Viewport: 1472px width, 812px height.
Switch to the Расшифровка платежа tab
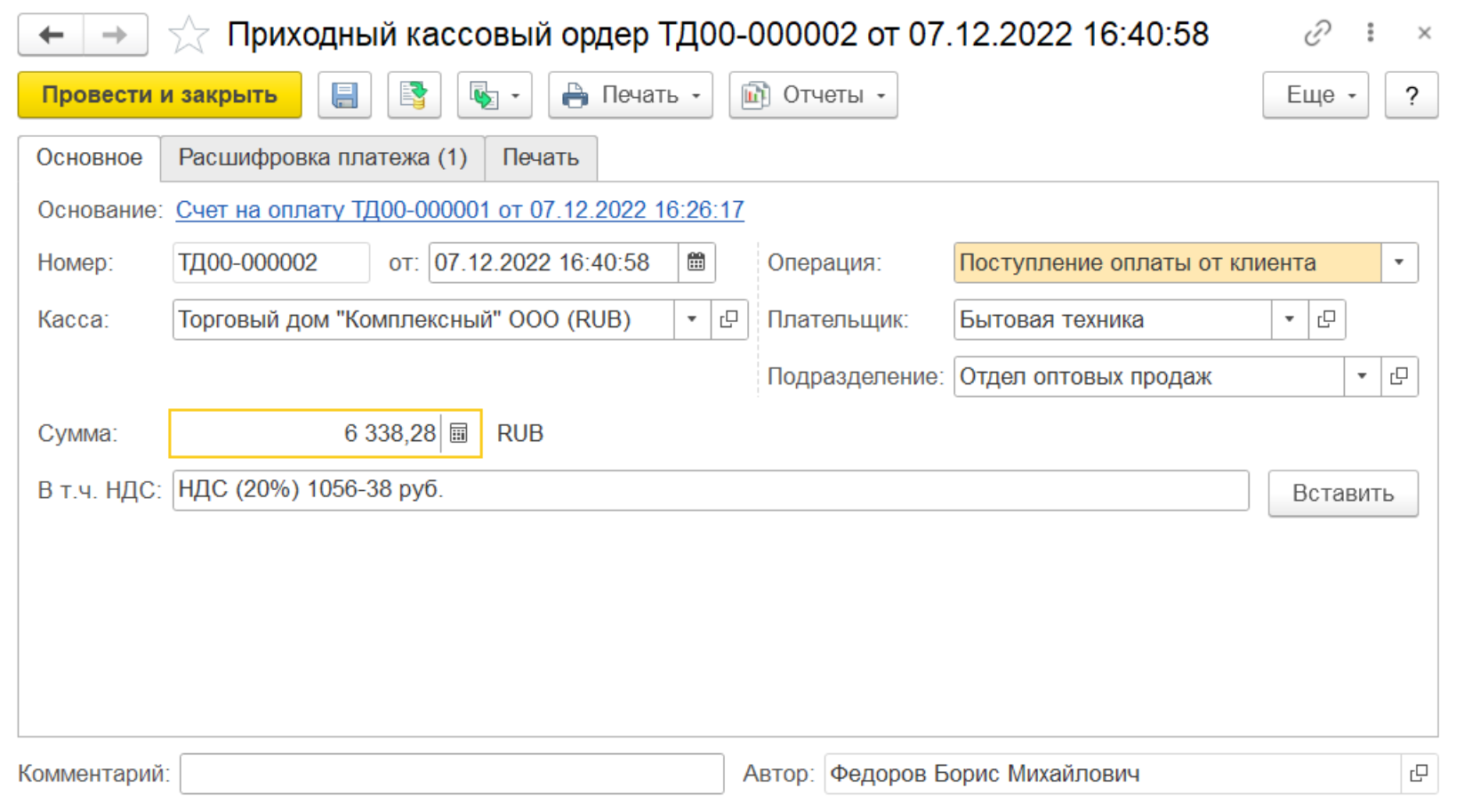pyautogui.click(x=322, y=158)
